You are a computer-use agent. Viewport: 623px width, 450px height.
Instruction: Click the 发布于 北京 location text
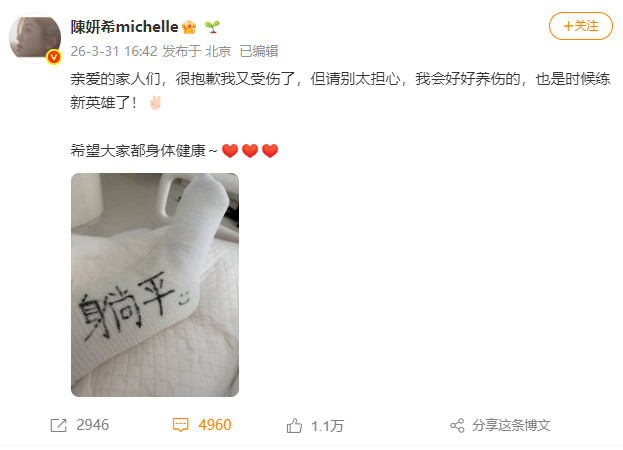point(196,51)
